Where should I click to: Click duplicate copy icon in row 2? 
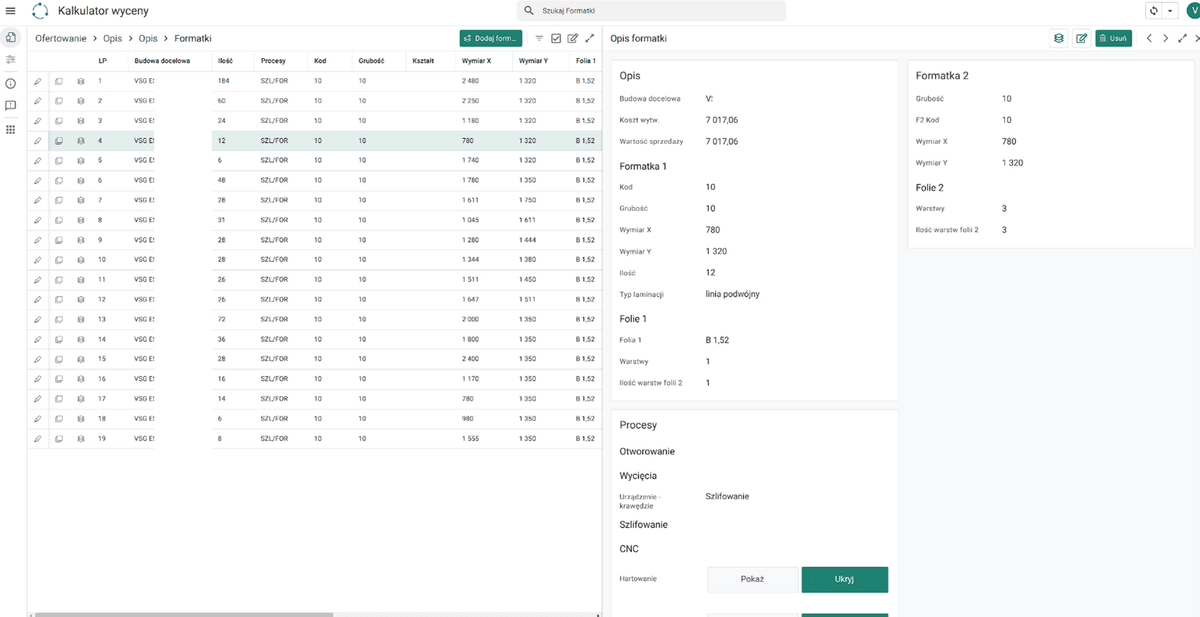59,101
